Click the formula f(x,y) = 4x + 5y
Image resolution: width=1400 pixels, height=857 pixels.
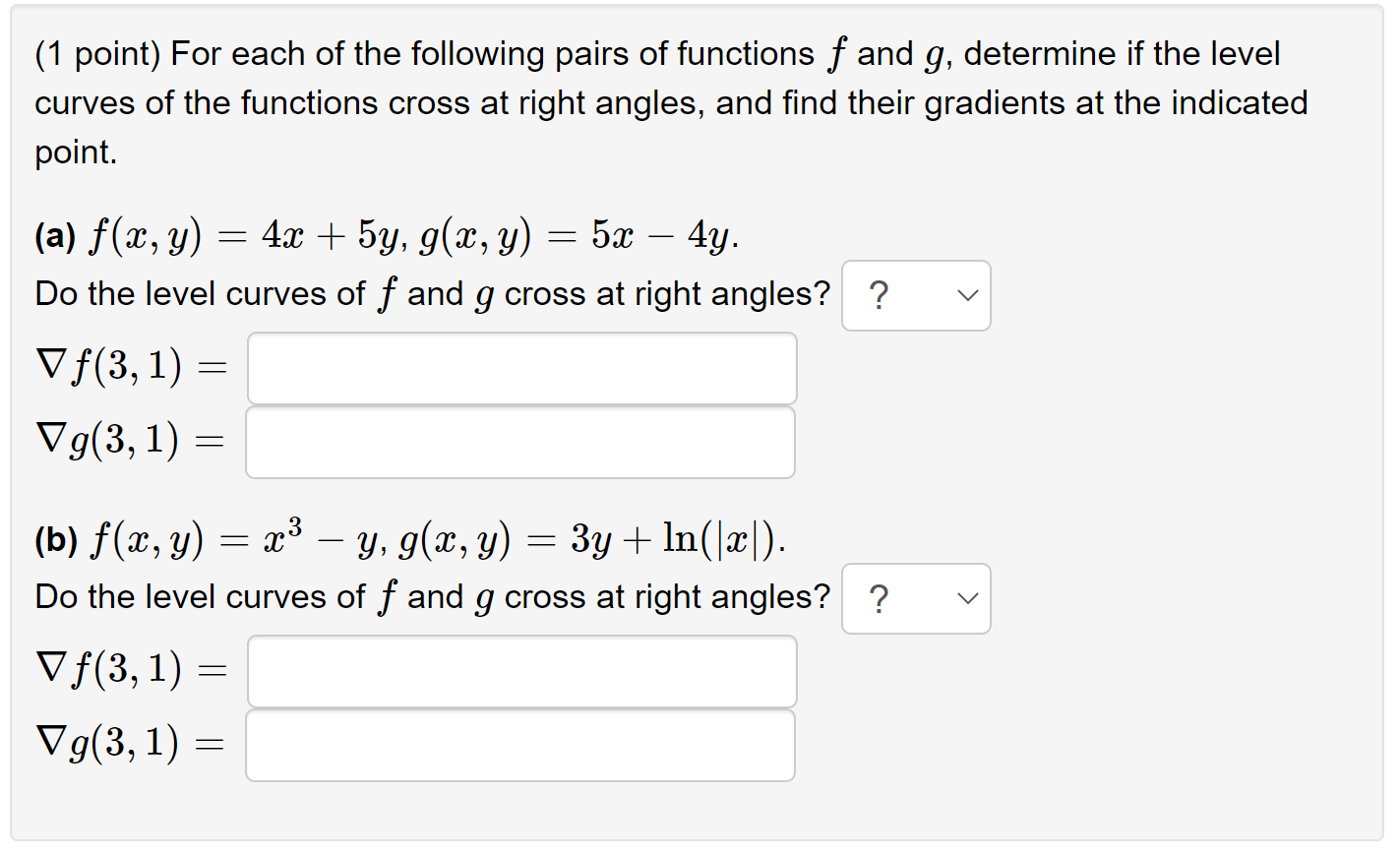(x=244, y=236)
